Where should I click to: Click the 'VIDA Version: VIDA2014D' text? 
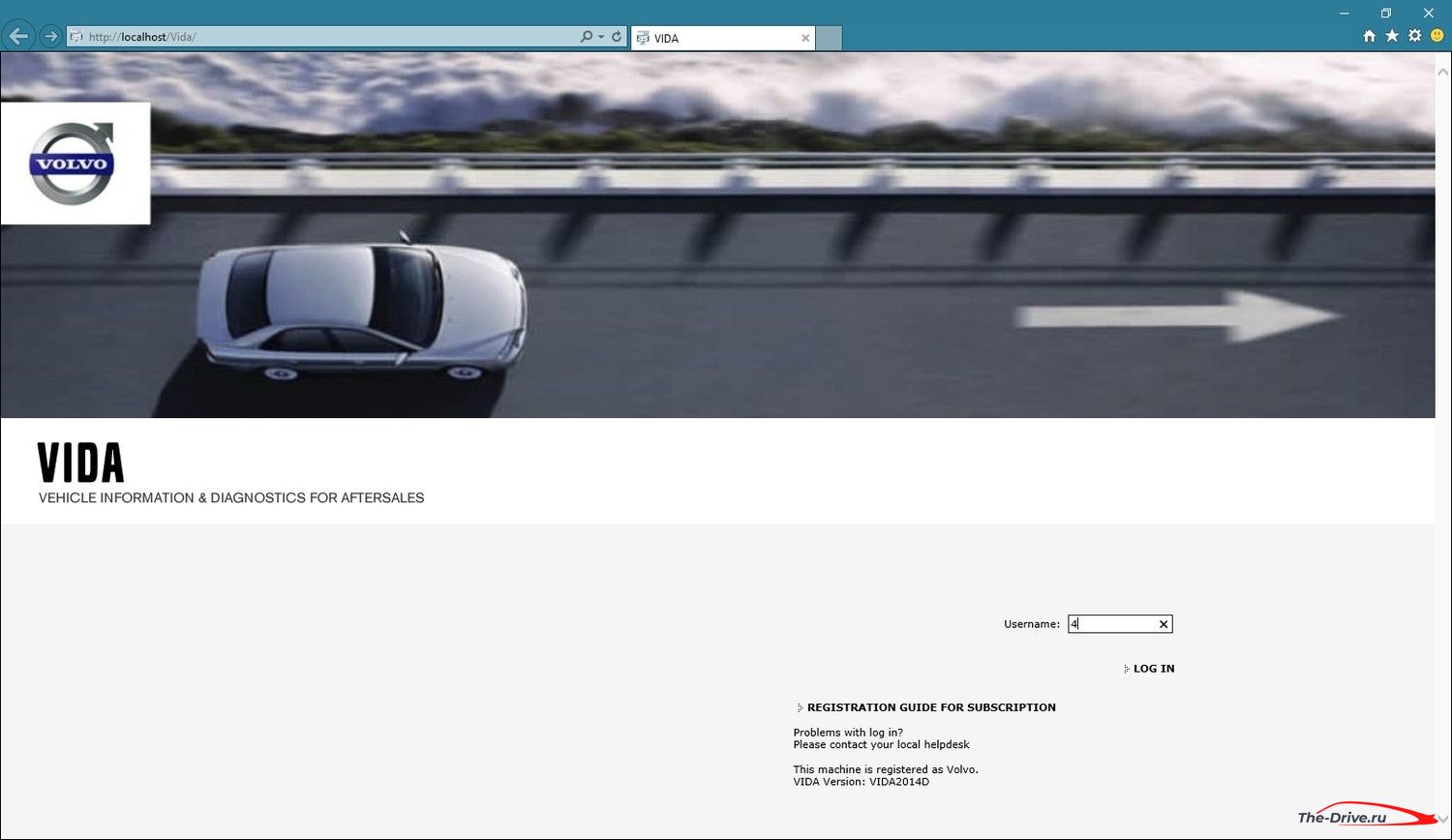tap(862, 782)
